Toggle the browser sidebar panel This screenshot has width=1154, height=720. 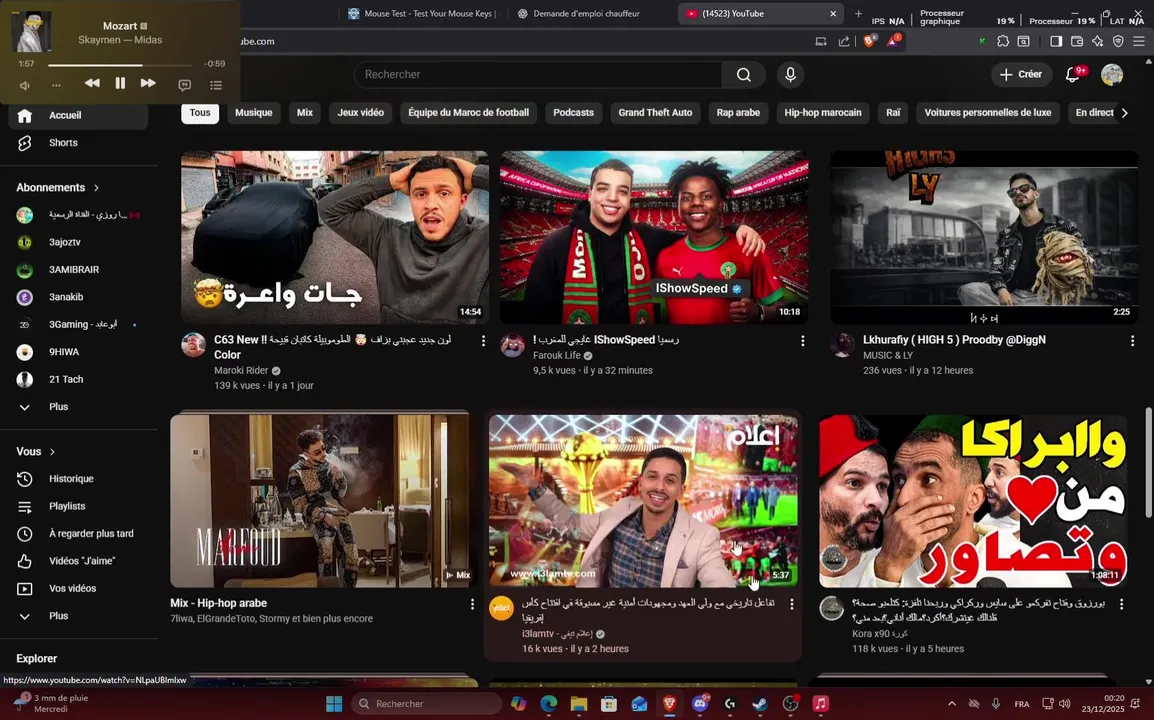coord(1055,41)
